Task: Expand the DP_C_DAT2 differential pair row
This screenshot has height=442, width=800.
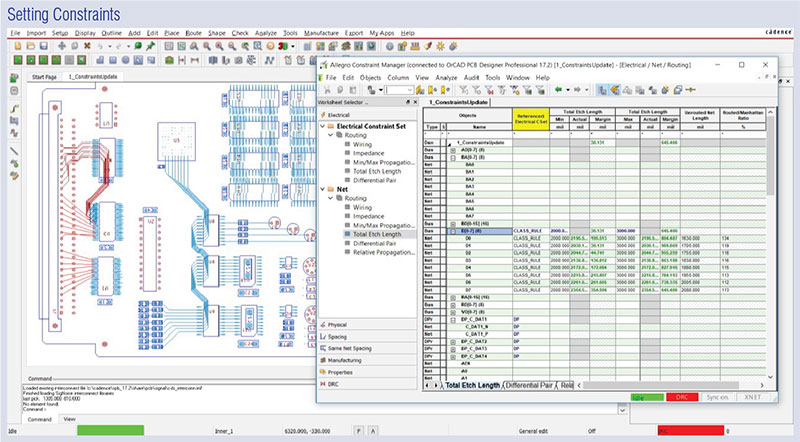Action: tap(453, 341)
